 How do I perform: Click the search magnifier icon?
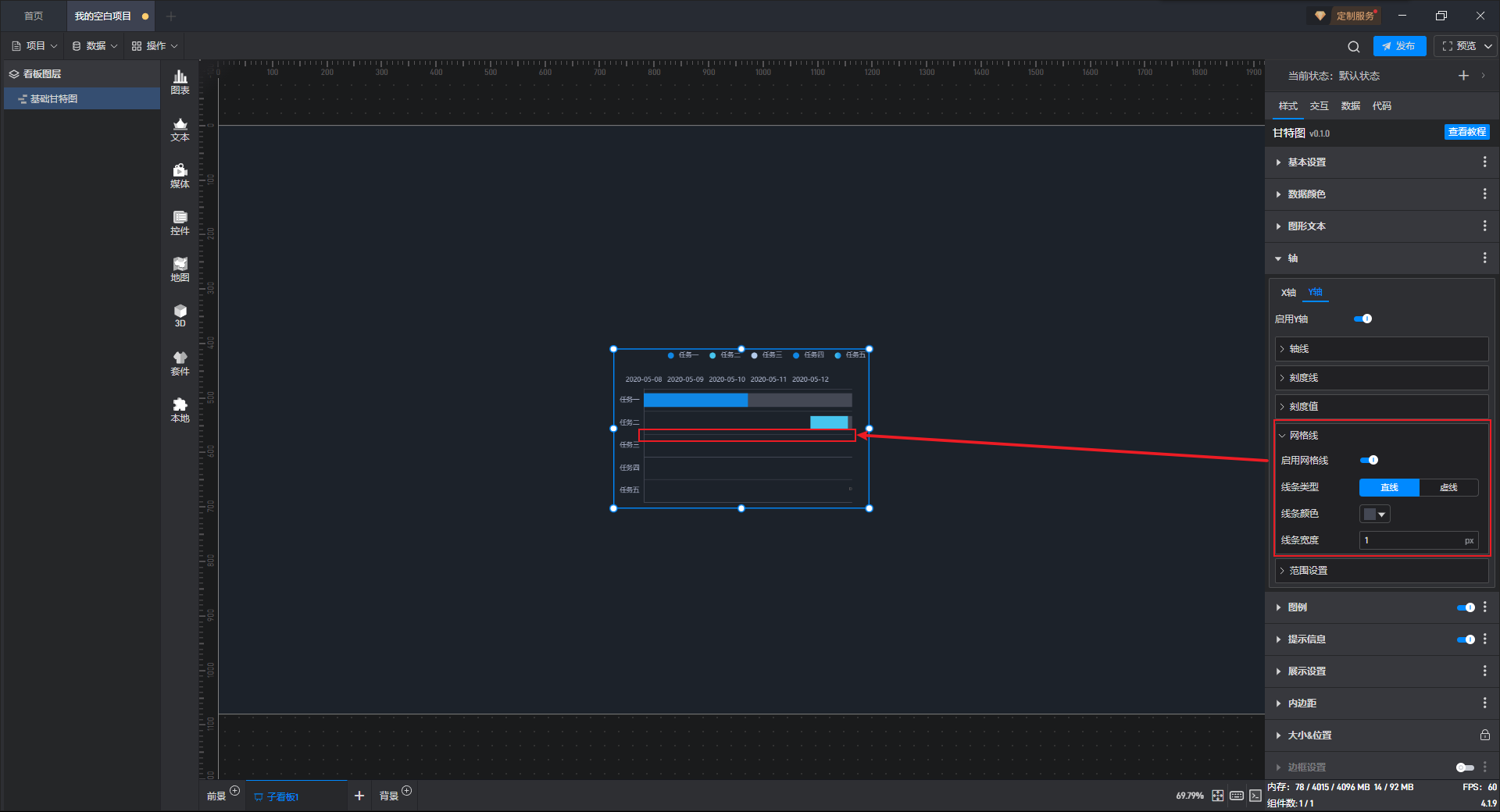(1354, 47)
